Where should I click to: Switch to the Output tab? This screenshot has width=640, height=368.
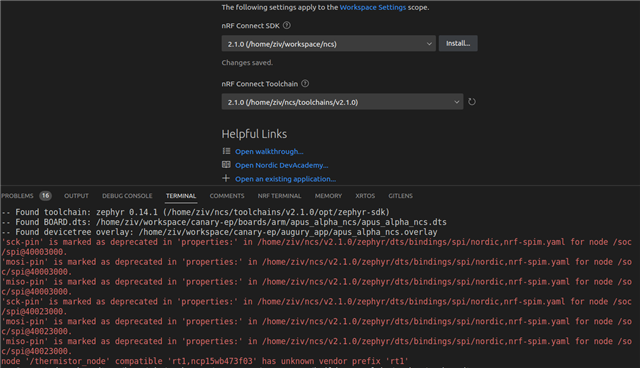click(76, 196)
